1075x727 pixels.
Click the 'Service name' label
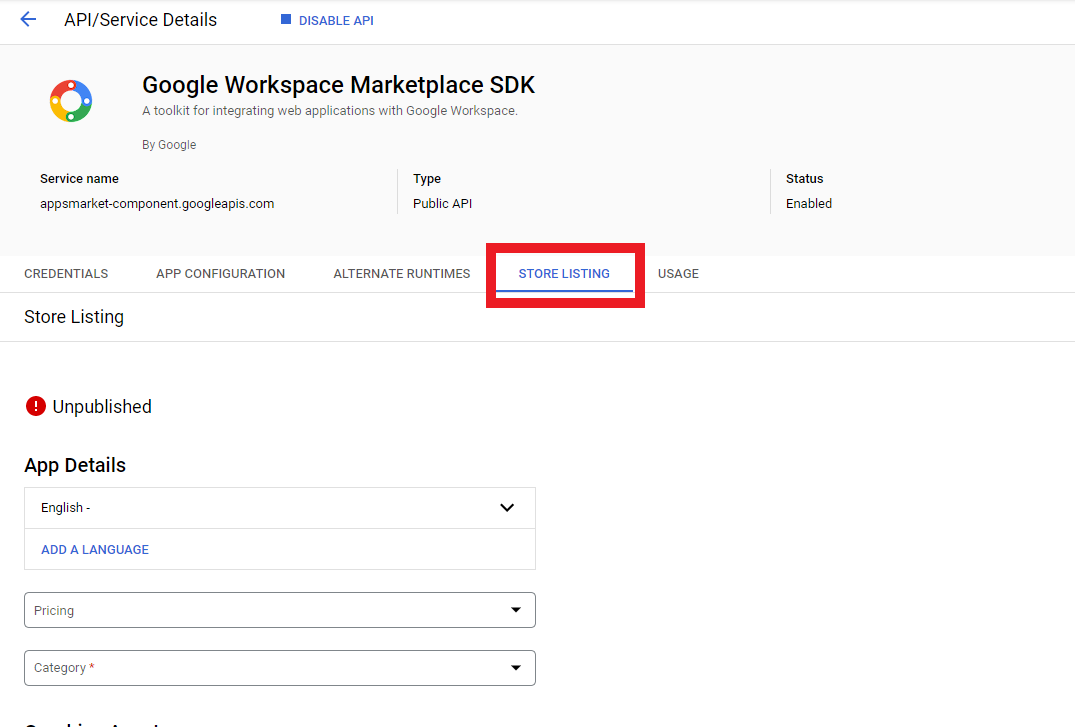tap(79, 178)
